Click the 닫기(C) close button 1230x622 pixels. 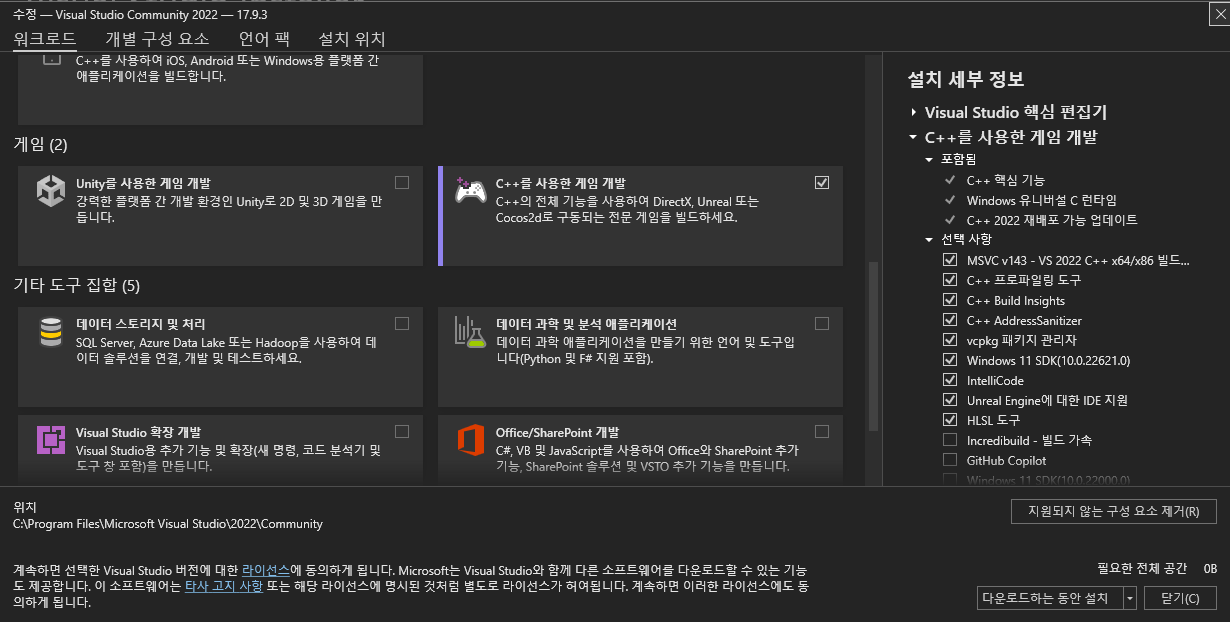[x=1181, y=598]
